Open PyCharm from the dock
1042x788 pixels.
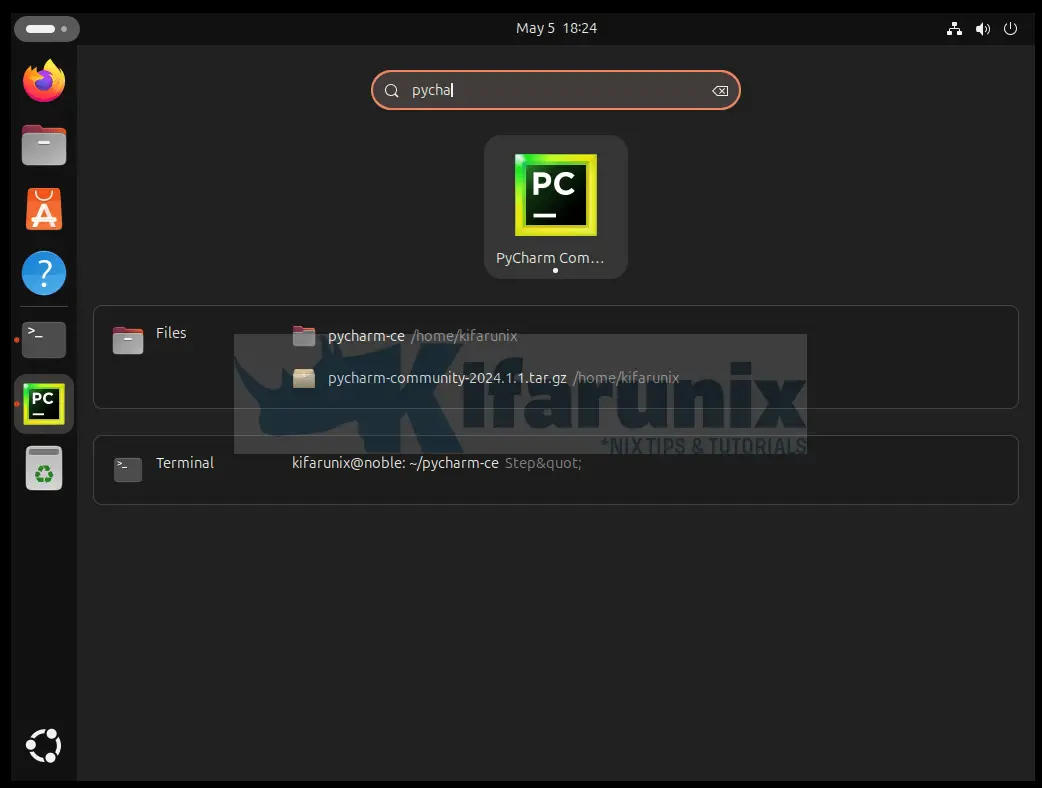point(43,403)
